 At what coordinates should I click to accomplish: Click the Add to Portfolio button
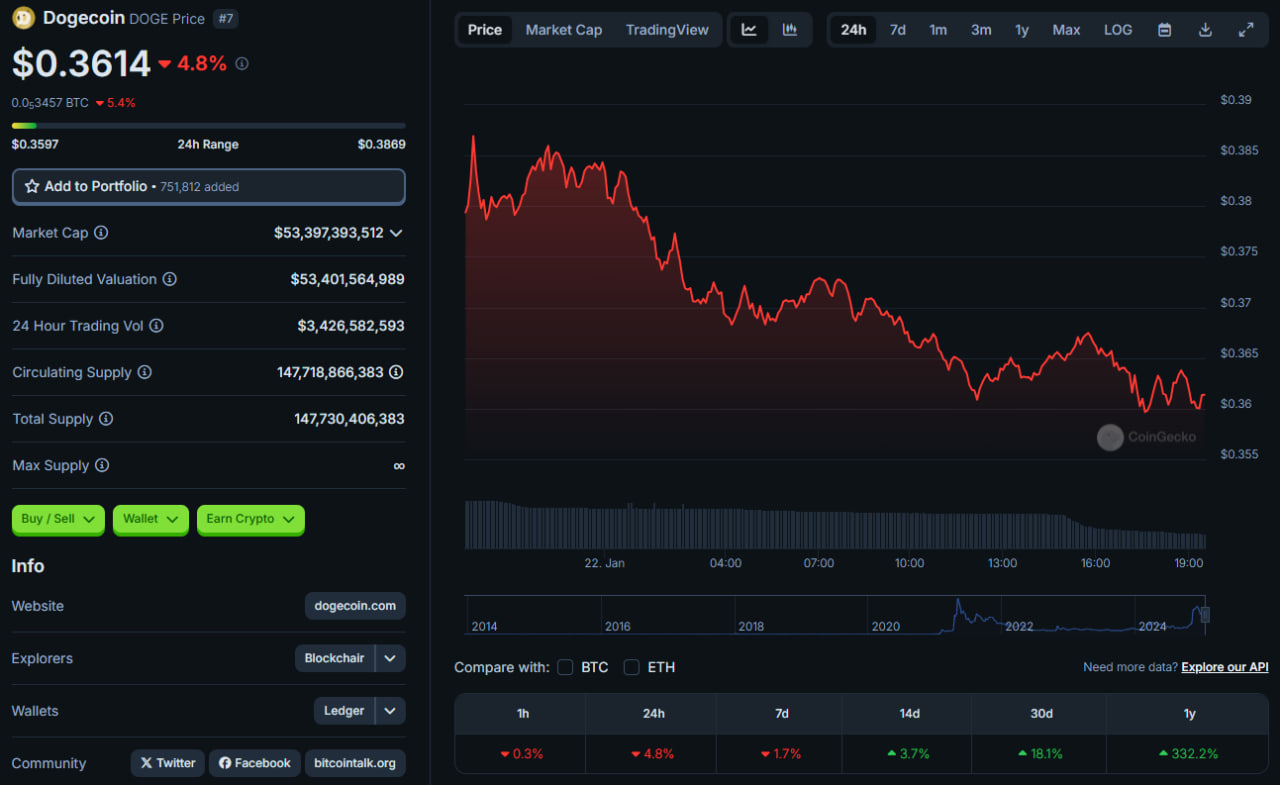[x=209, y=187]
